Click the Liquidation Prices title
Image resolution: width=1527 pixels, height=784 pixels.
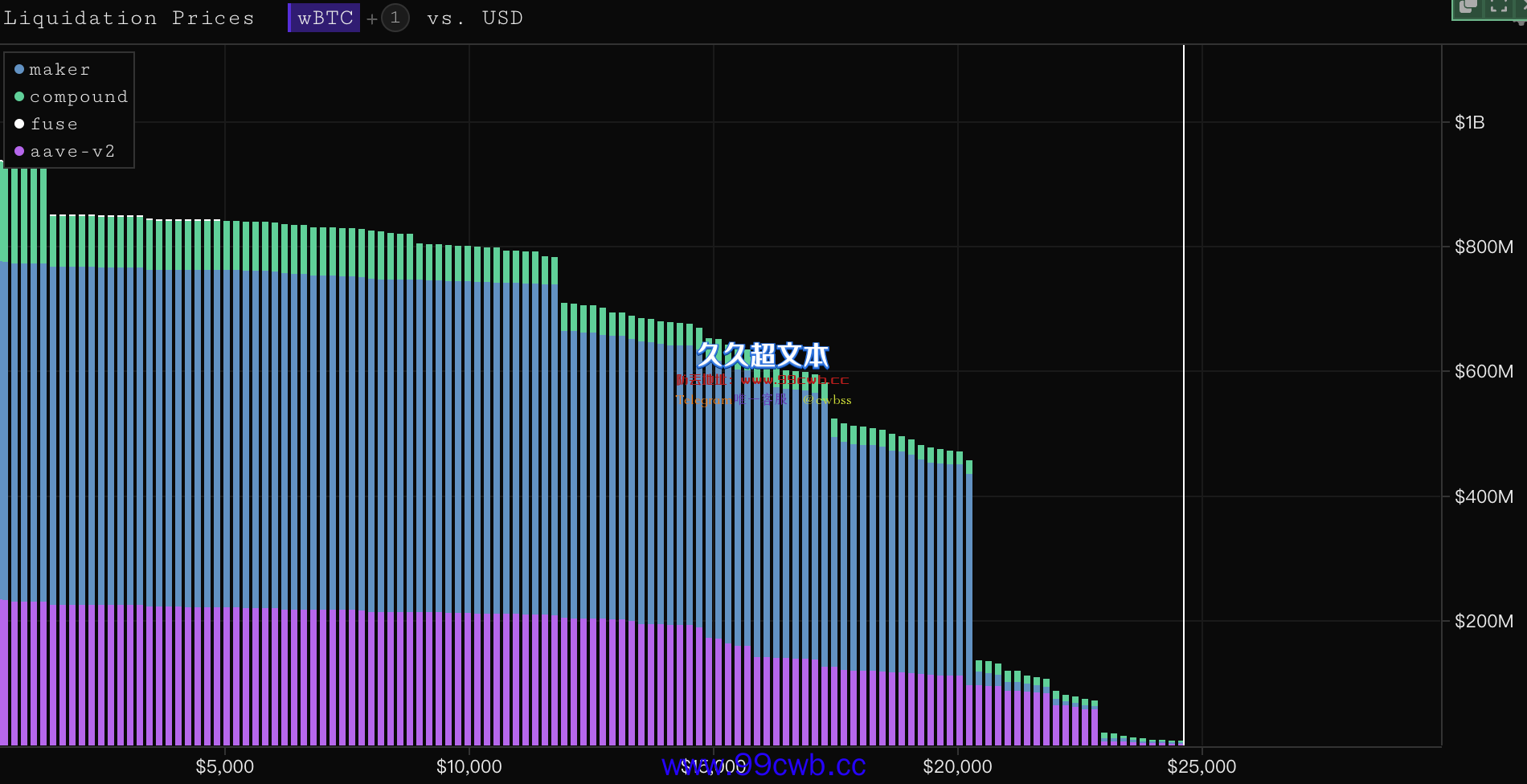point(129,18)
